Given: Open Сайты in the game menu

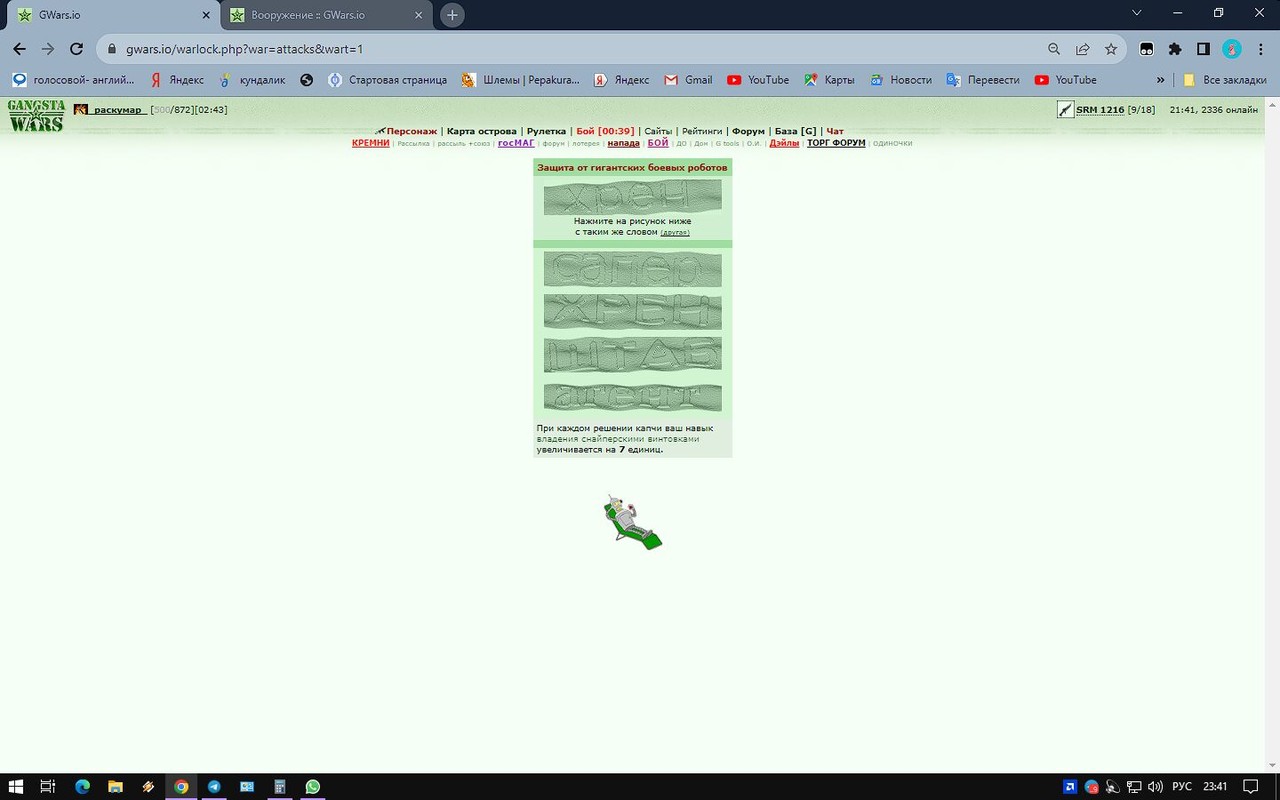Looking at the screenshot, I should [x=658, y=131].
